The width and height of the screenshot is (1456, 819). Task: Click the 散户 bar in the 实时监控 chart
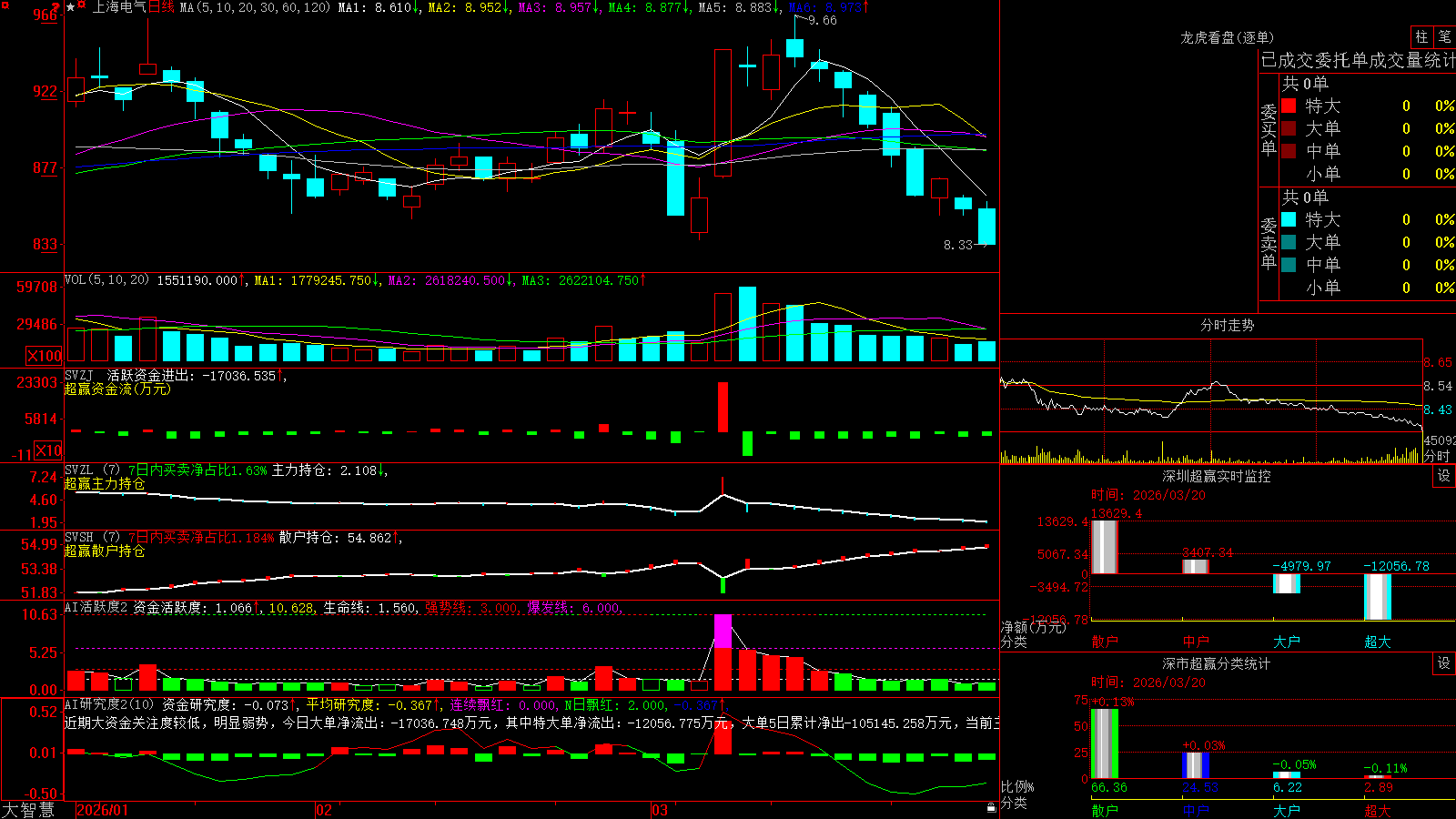1105,547
